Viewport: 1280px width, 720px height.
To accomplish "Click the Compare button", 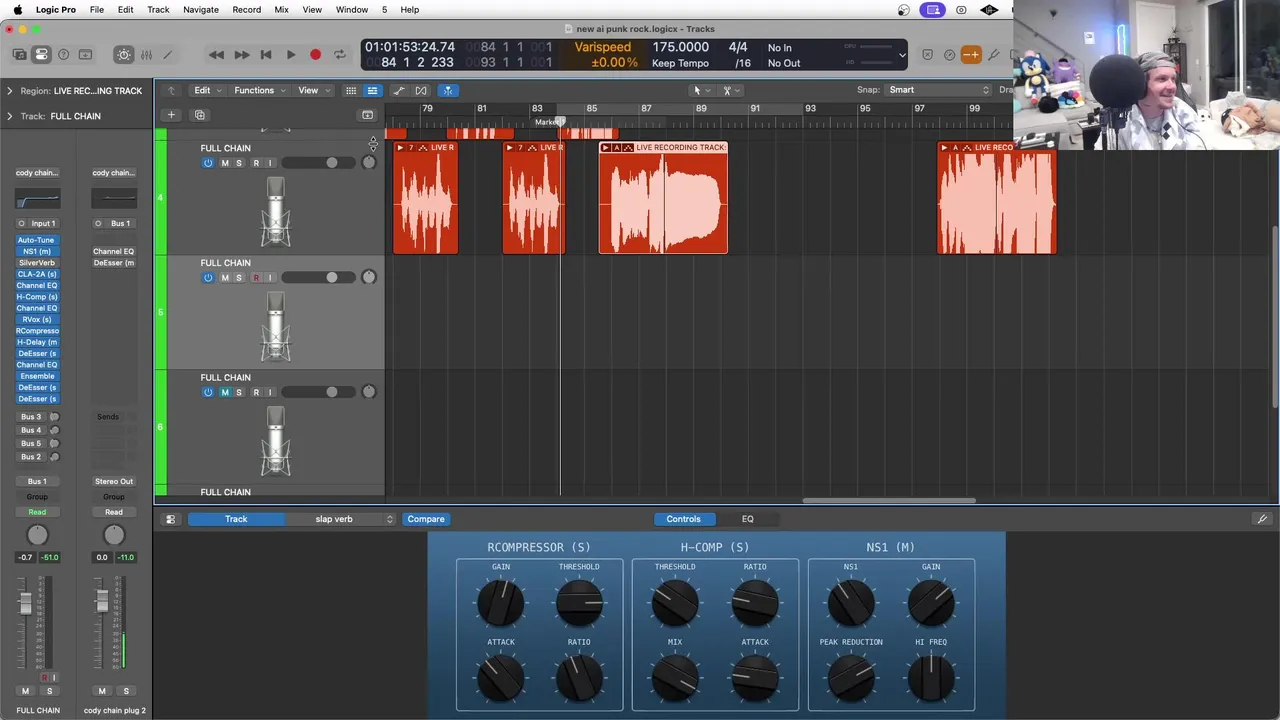I will [x=426, y=519].
